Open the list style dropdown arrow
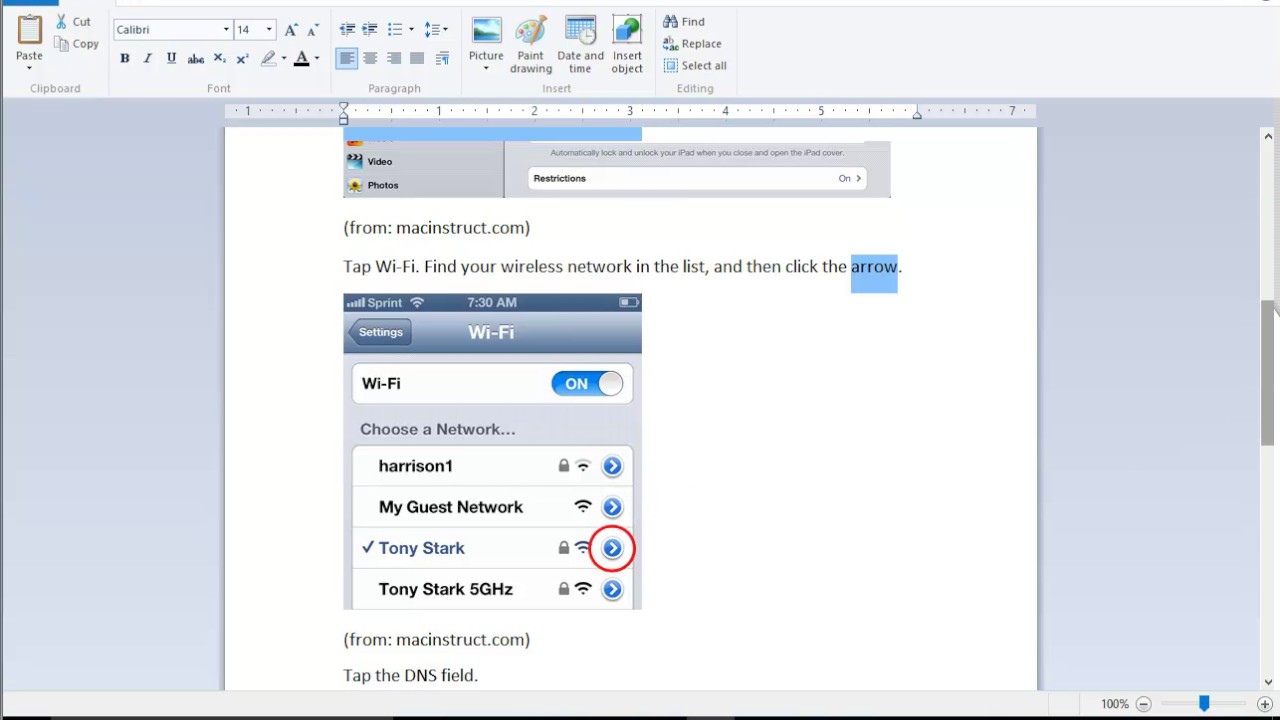Screen dimensions: 1280x720 pyautogui.click(x=411, y=30)
